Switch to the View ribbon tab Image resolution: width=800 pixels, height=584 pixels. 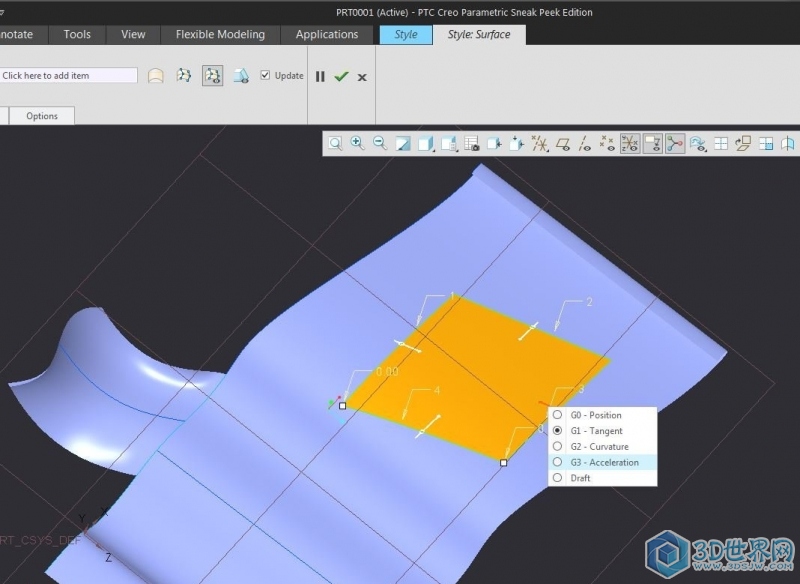click(x=133, y=34)
